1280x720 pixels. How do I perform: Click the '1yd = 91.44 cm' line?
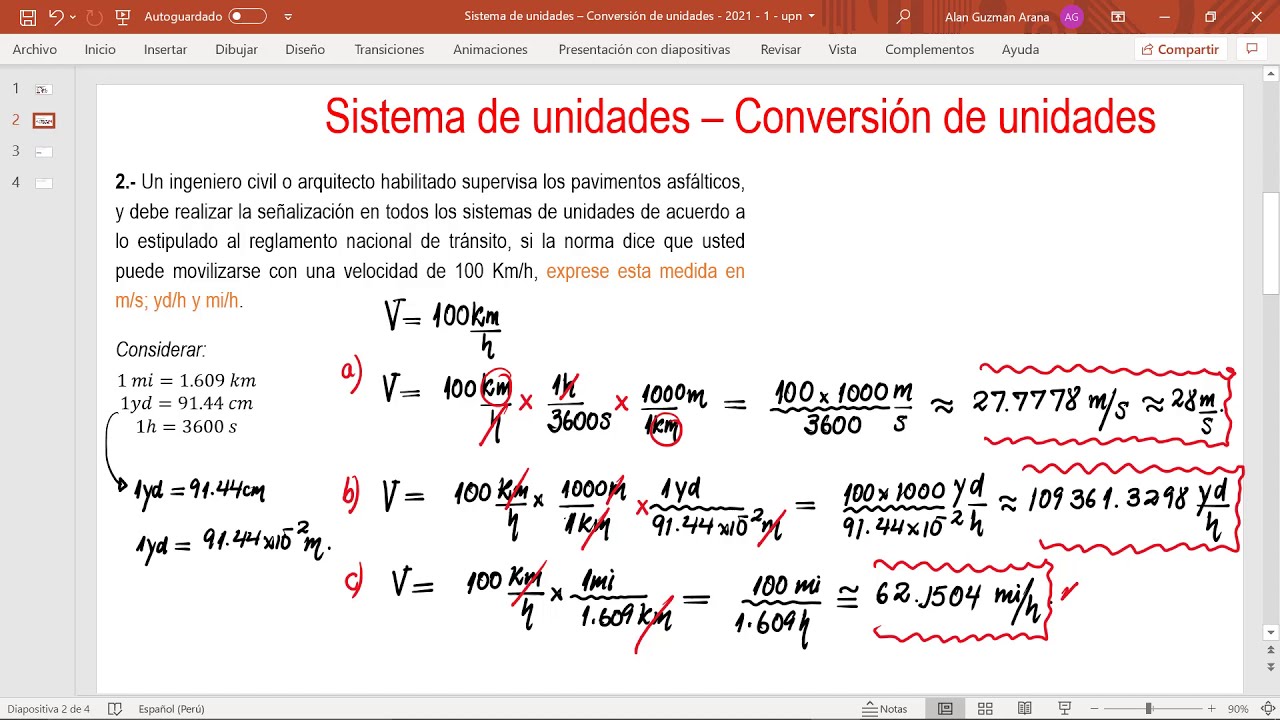[186, 403]
